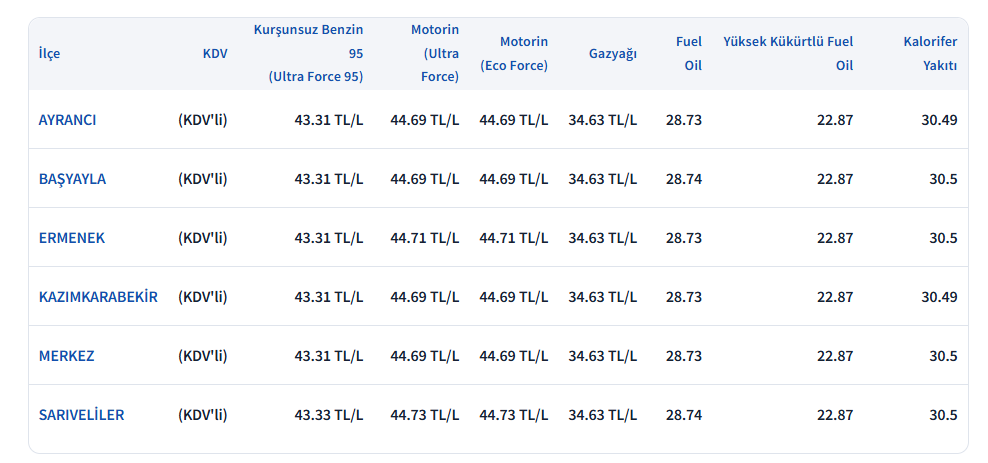Viewport: 988px width, 463px height.
Task: Open the KAZIMKARABEKİR district link
Action: [x=98, y=297]
